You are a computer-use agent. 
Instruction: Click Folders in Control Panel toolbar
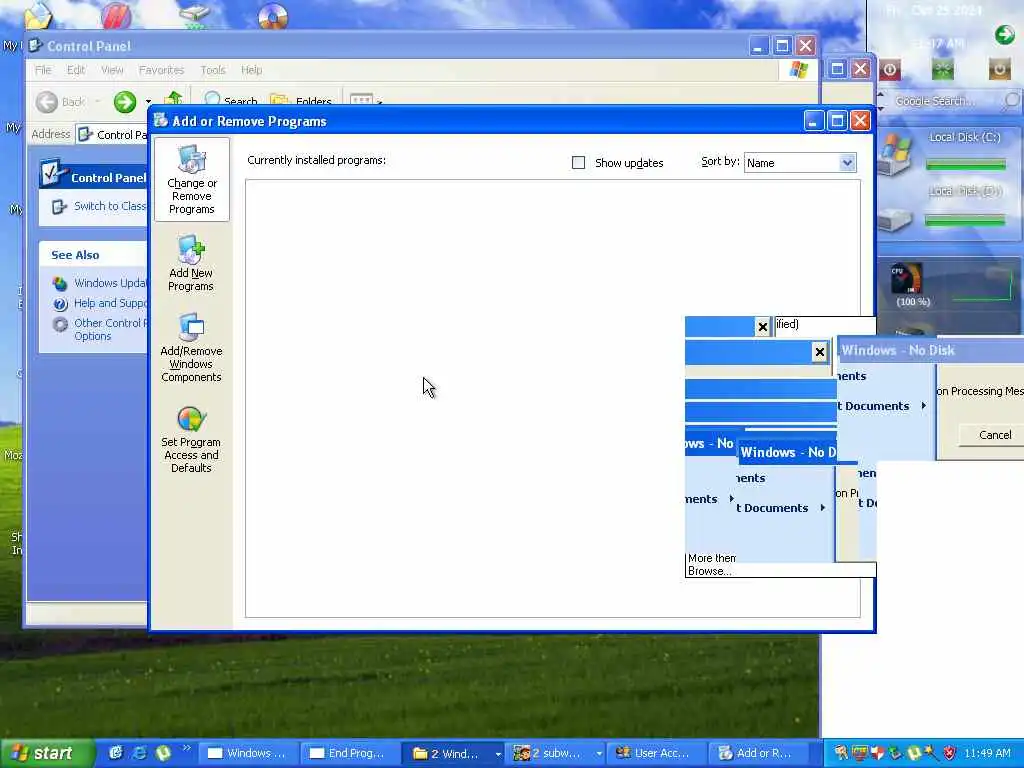pos(300,101)
